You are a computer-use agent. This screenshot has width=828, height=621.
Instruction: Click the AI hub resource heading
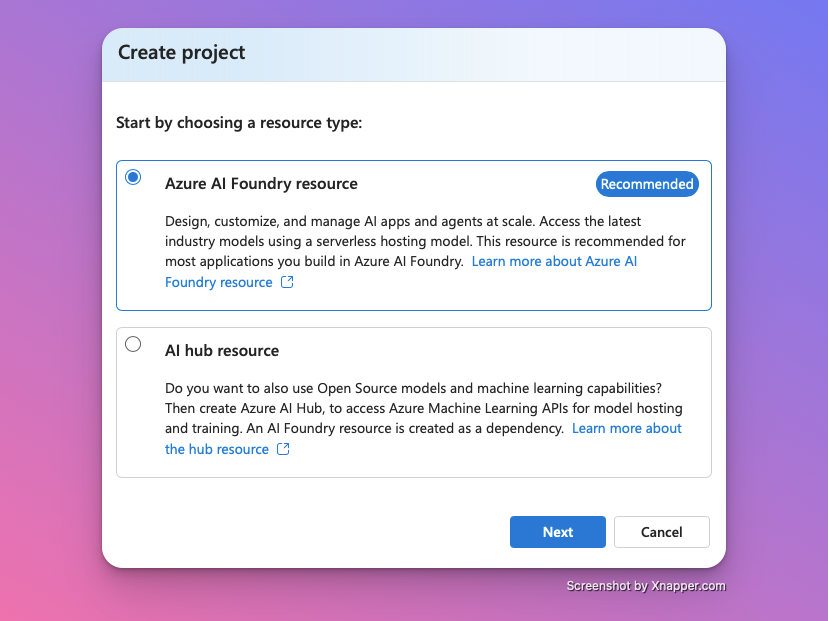point(222,350)
